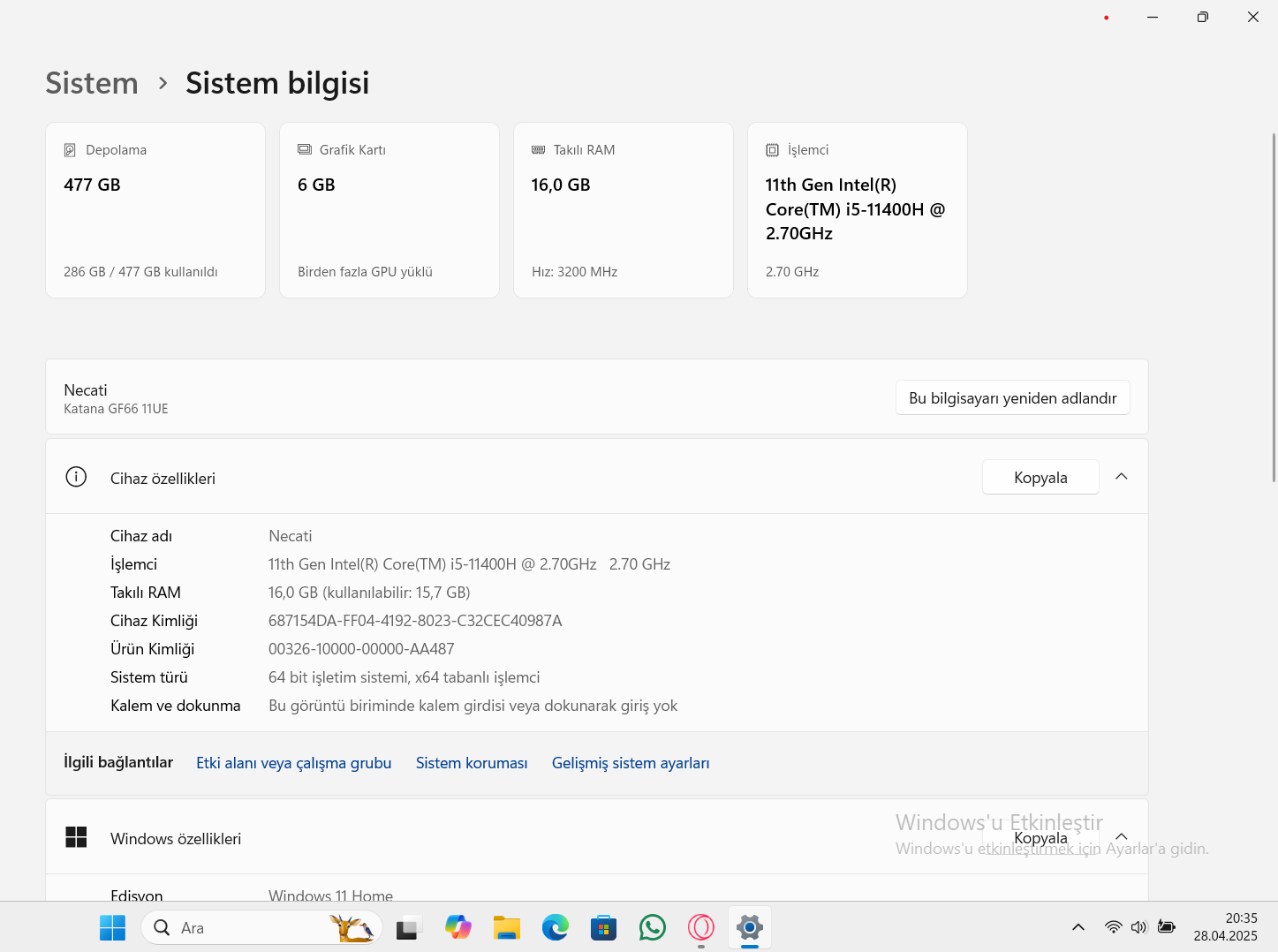The height and width of the screenshot is (952, 1278).
Task: Launch Copilot from the taskbar
Action: (458, 927)
